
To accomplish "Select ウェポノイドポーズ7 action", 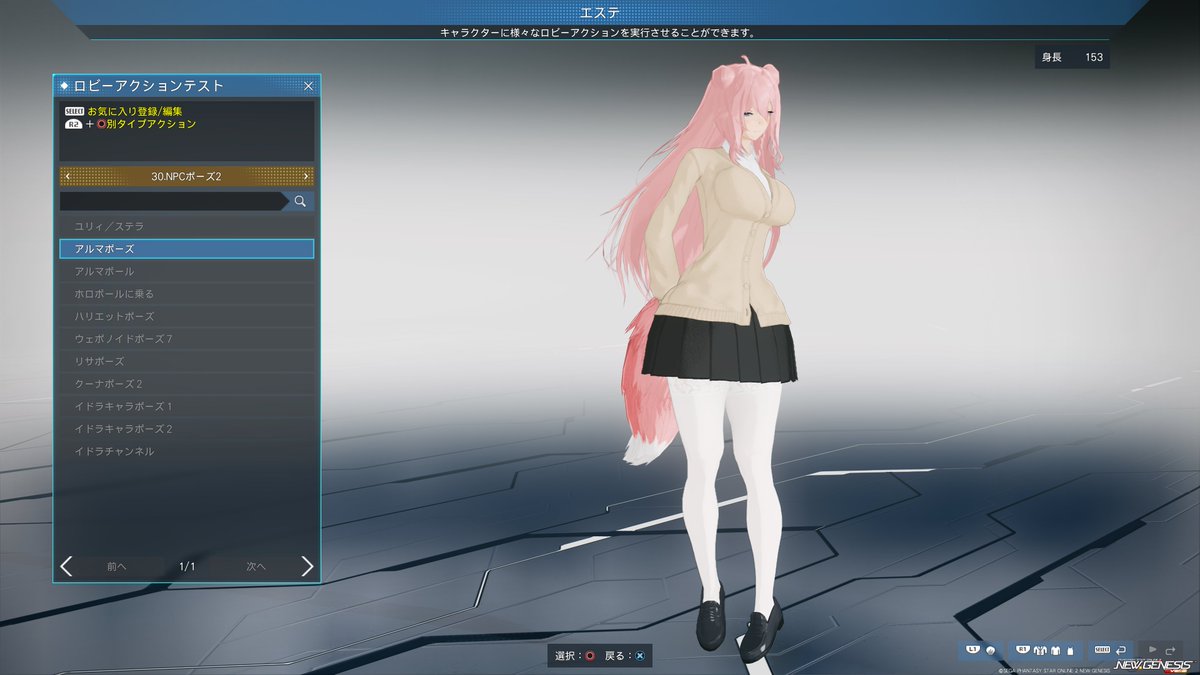I will tap(187, 339).
